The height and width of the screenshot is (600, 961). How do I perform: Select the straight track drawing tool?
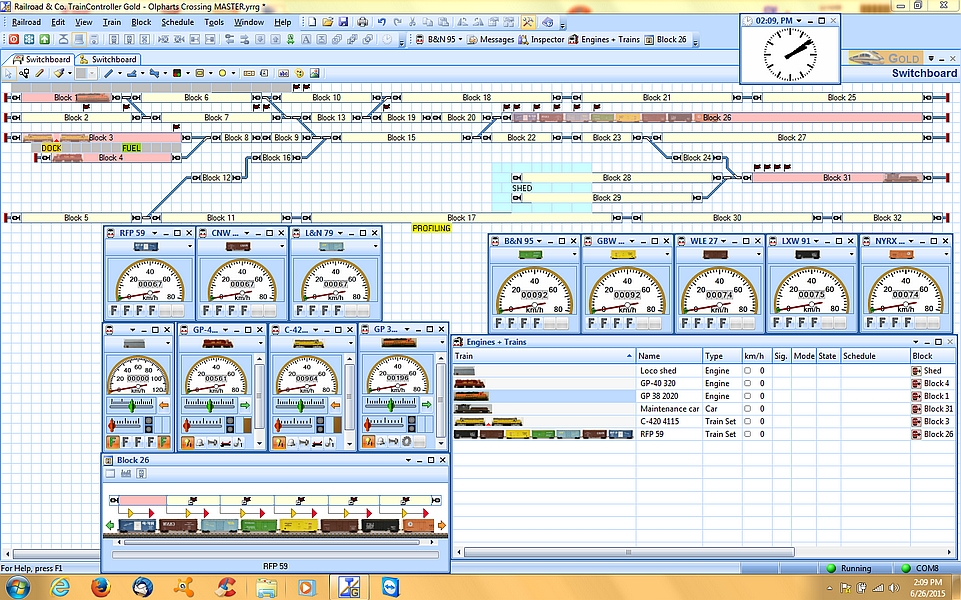(109, 73)
